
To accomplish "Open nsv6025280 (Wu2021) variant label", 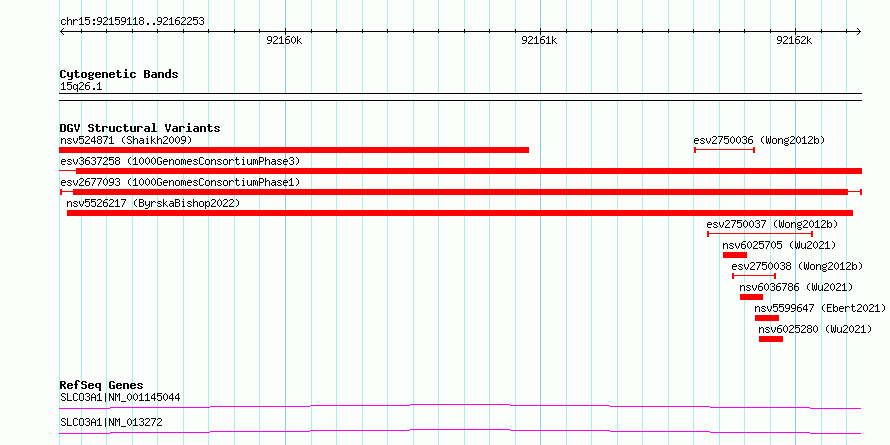I will click(x=815, y=329).
